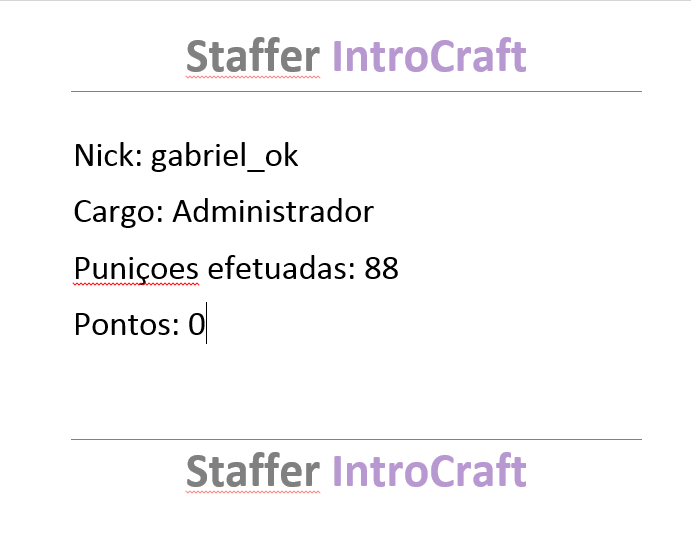Click the horizontal line beneath the header title
Viewport: 691px width, 536px height.
[x=356, y=92]
